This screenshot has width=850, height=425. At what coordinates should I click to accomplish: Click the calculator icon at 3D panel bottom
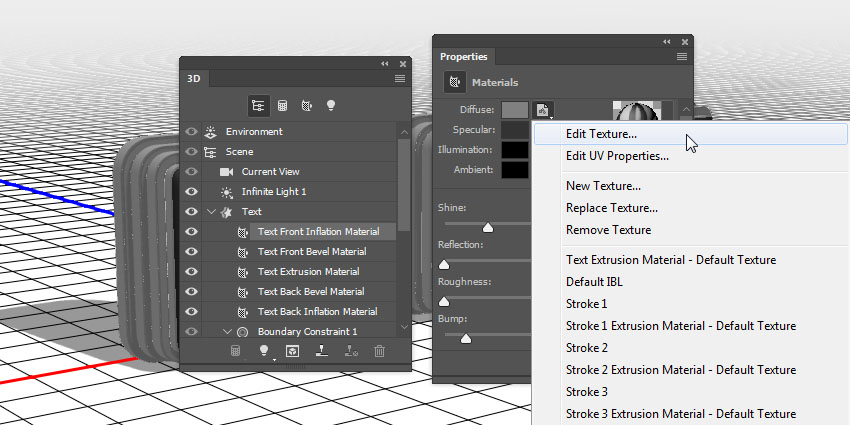click(x=235, y=351)
